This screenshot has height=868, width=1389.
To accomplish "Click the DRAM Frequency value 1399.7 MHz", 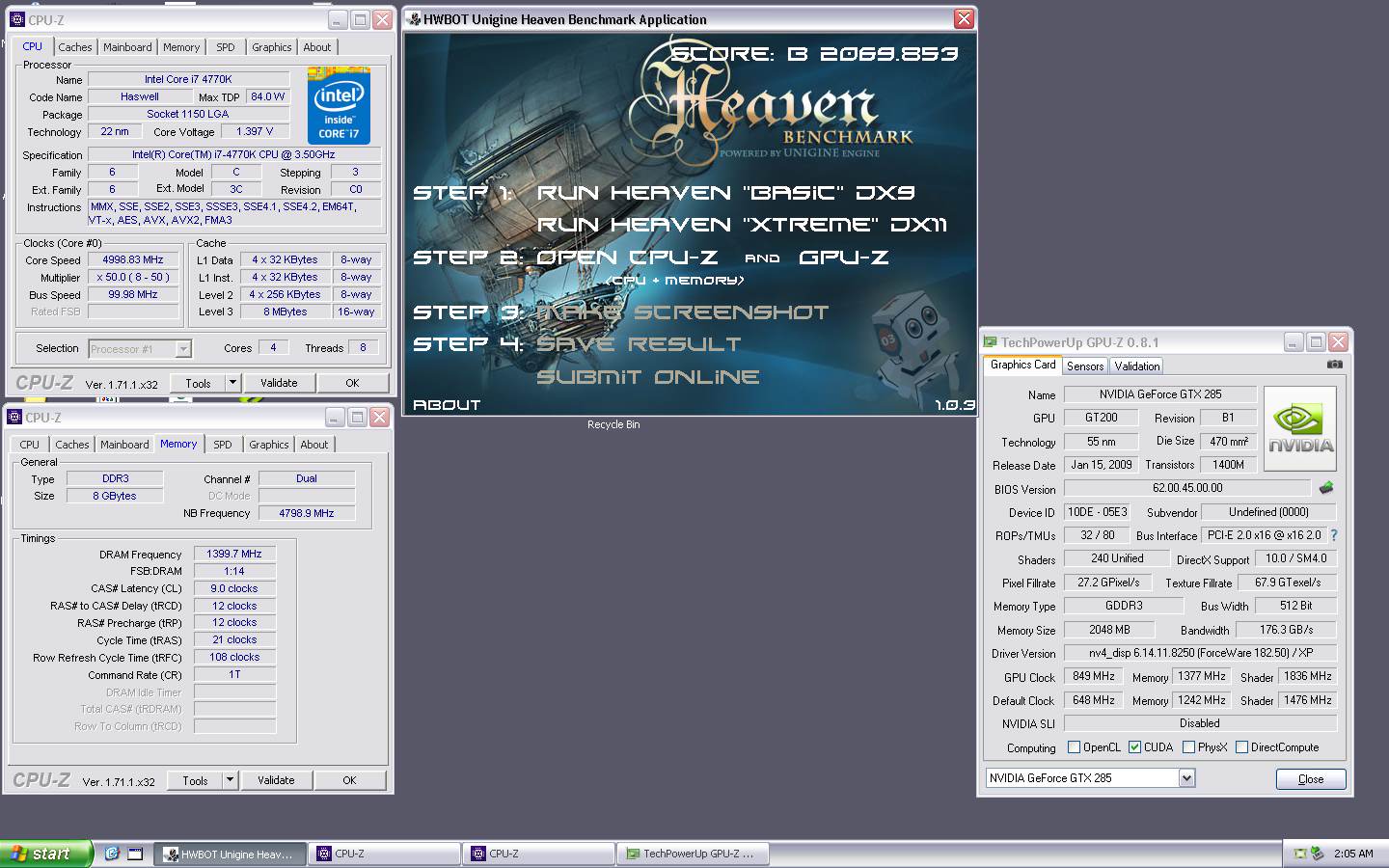I will (x=234, y=554).
